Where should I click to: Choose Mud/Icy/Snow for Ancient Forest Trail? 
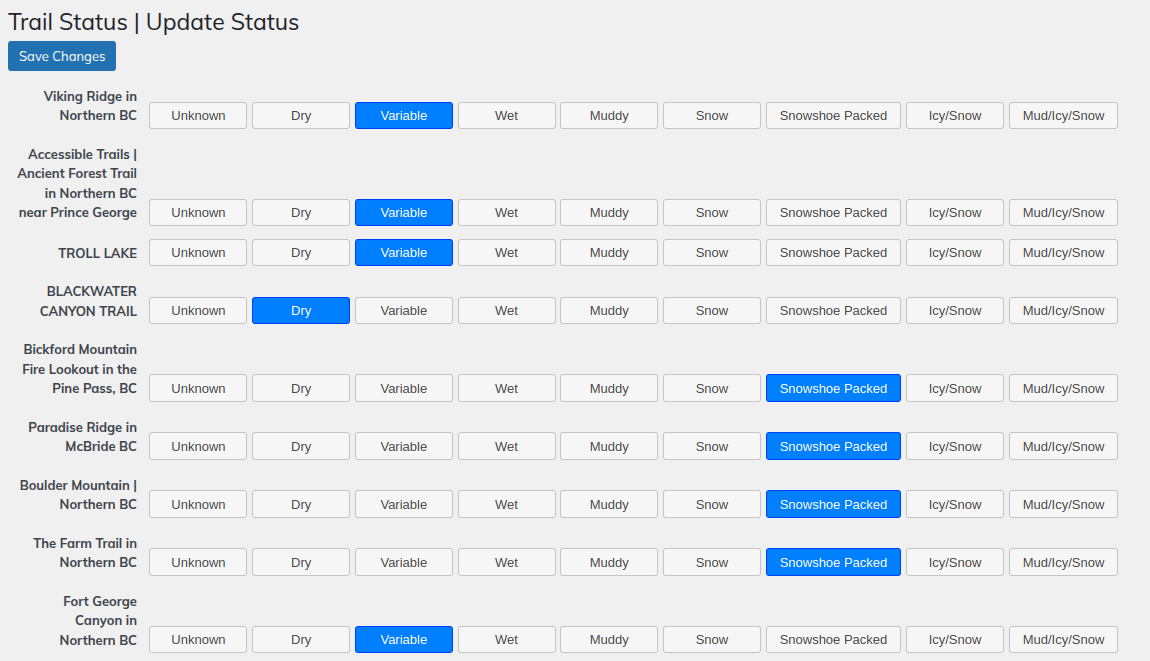[x=1063, y=213]
